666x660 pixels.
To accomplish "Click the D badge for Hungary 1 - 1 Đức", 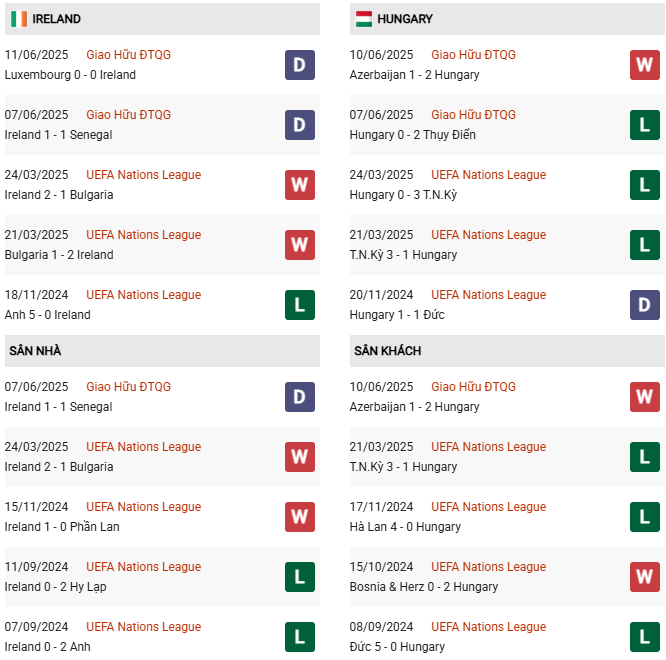I will [644, 305].
